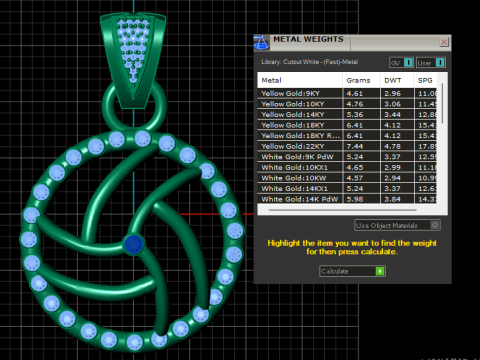Select the Yellow Gold:14KY row
The height and width of the screenshot is (360, 480).
[x=347, y=115]
